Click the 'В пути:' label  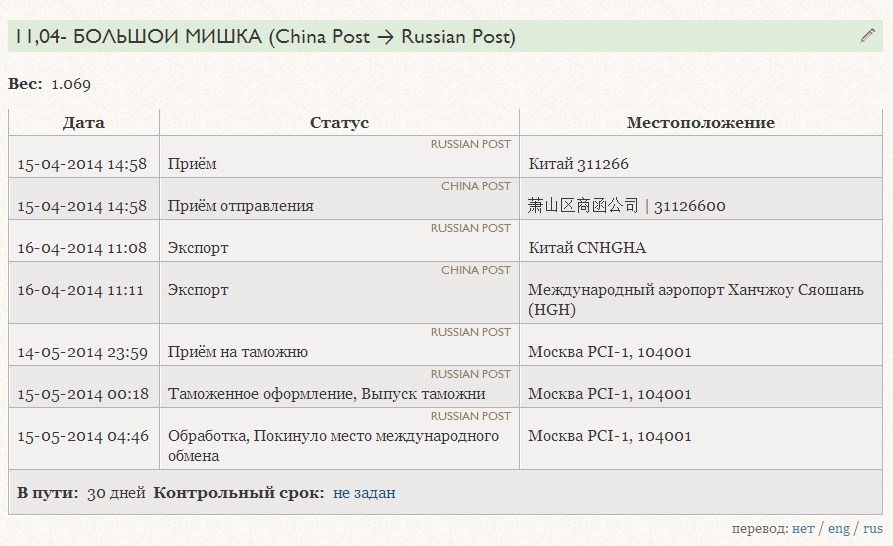tap(48, 493)
